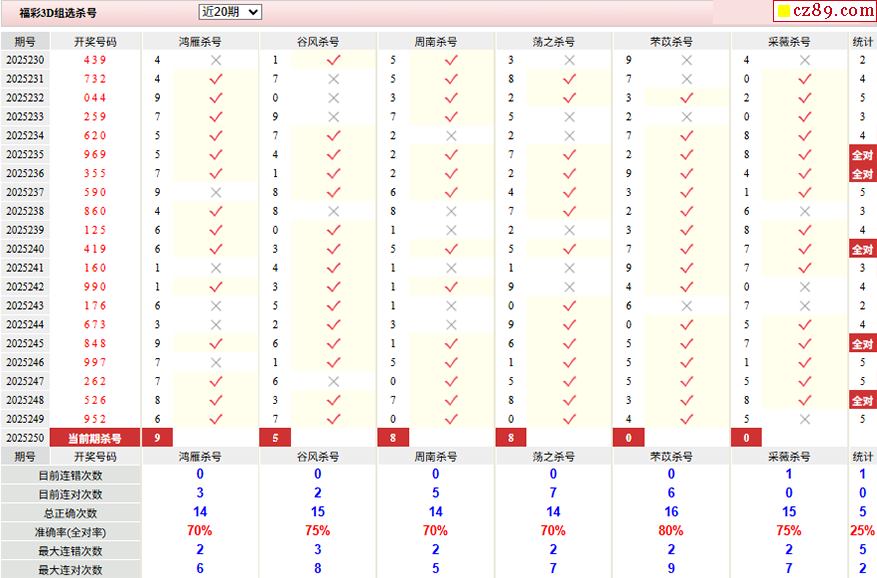Click the gray X in 采薇杀号 for period 2025238
This screenshot has height=578, width=877.
pos(805,211)
